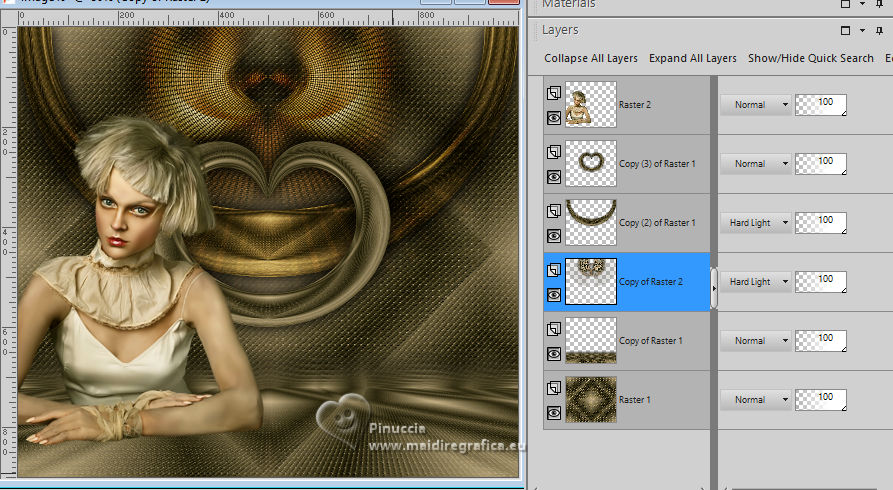Image resolution: width=893 pixels, height=490 pixels.
Task: Toggle auto-hide pin on Layers palette
Action: 879,30
